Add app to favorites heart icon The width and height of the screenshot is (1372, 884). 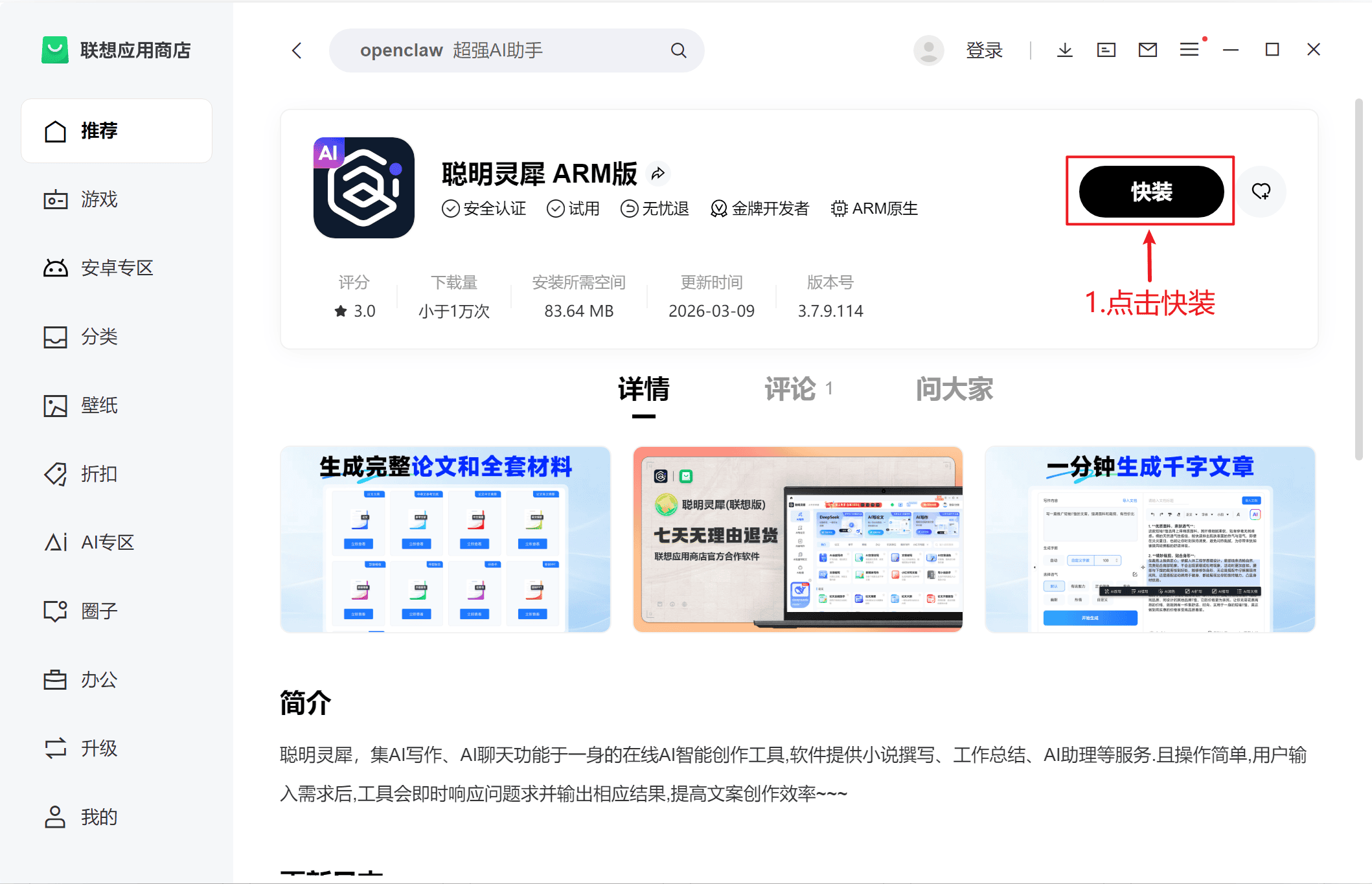(1261, 191)
